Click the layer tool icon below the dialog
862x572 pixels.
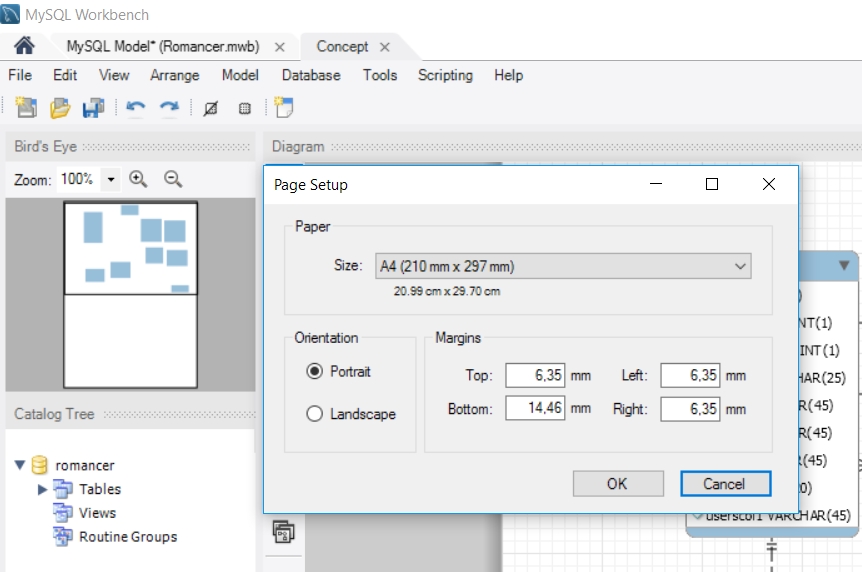pos(283,532)
